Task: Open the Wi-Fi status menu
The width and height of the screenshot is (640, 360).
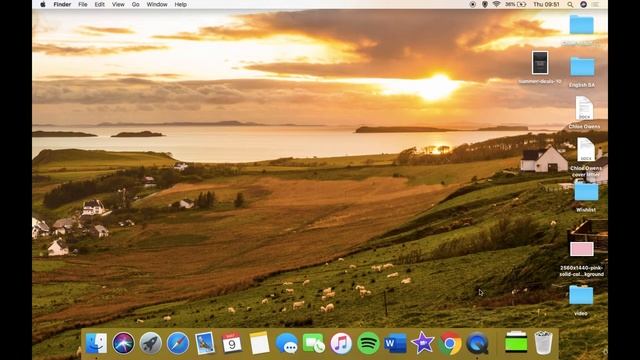Action: [x=496, y=4]
